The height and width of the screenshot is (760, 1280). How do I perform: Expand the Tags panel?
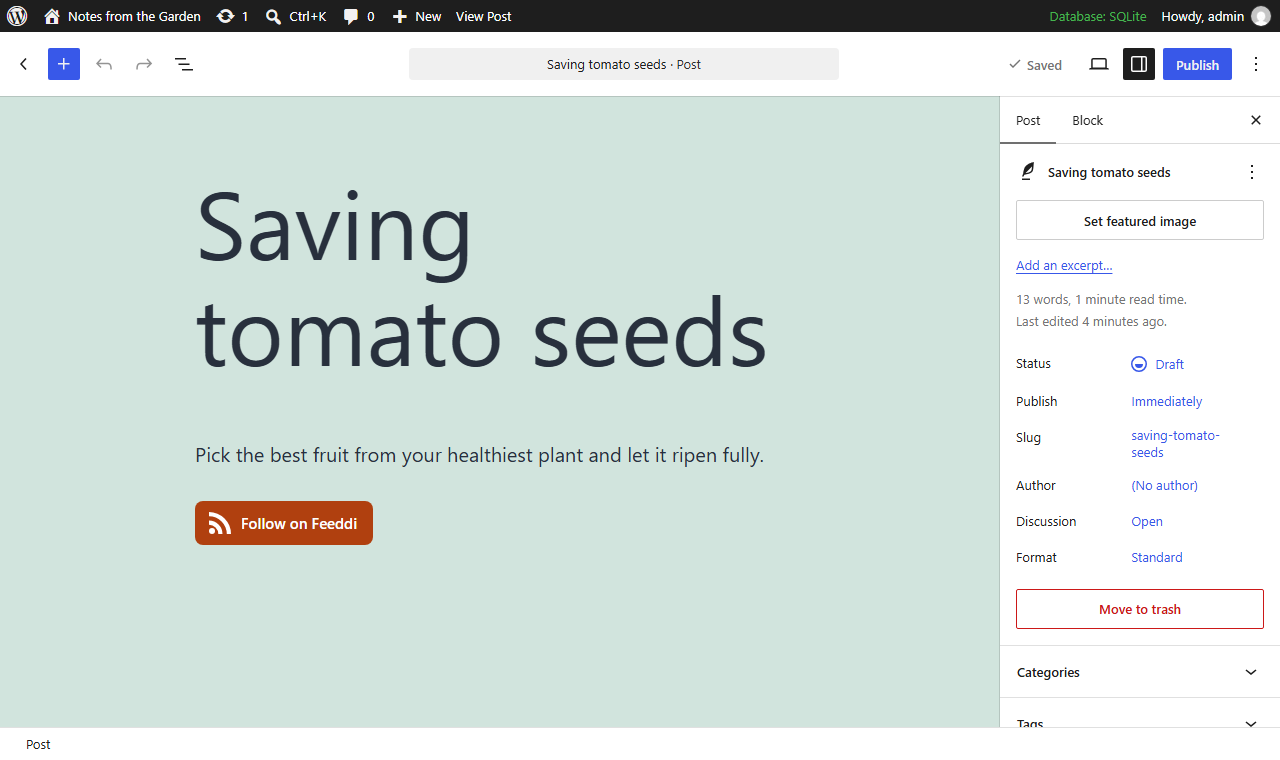tap(1140, 720)
